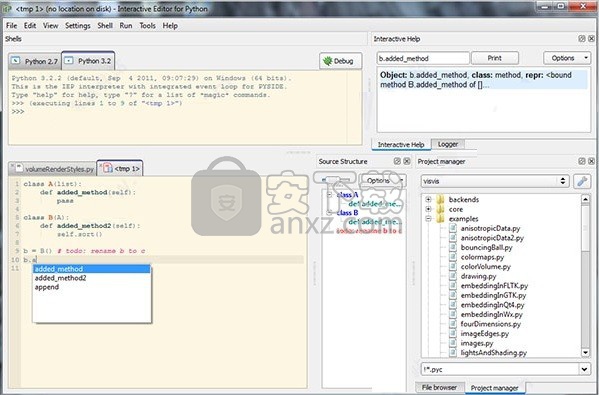Viewport: 599px width, 395px height.
Task: Open the Run menu
Action: [x=126, y=26]
